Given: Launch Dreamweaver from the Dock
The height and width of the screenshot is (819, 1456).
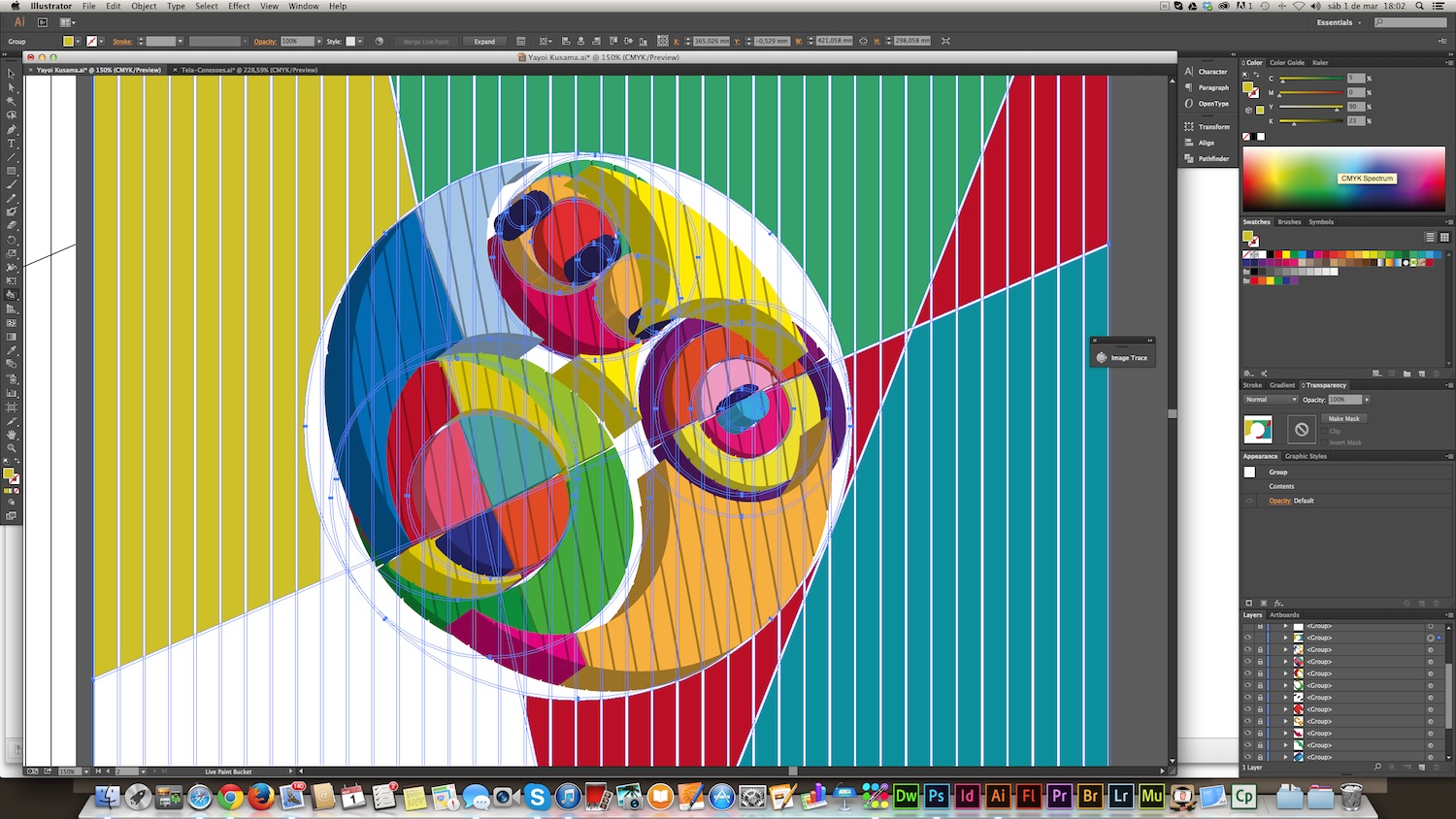Looking at the screenshot, I should [906, 796].
